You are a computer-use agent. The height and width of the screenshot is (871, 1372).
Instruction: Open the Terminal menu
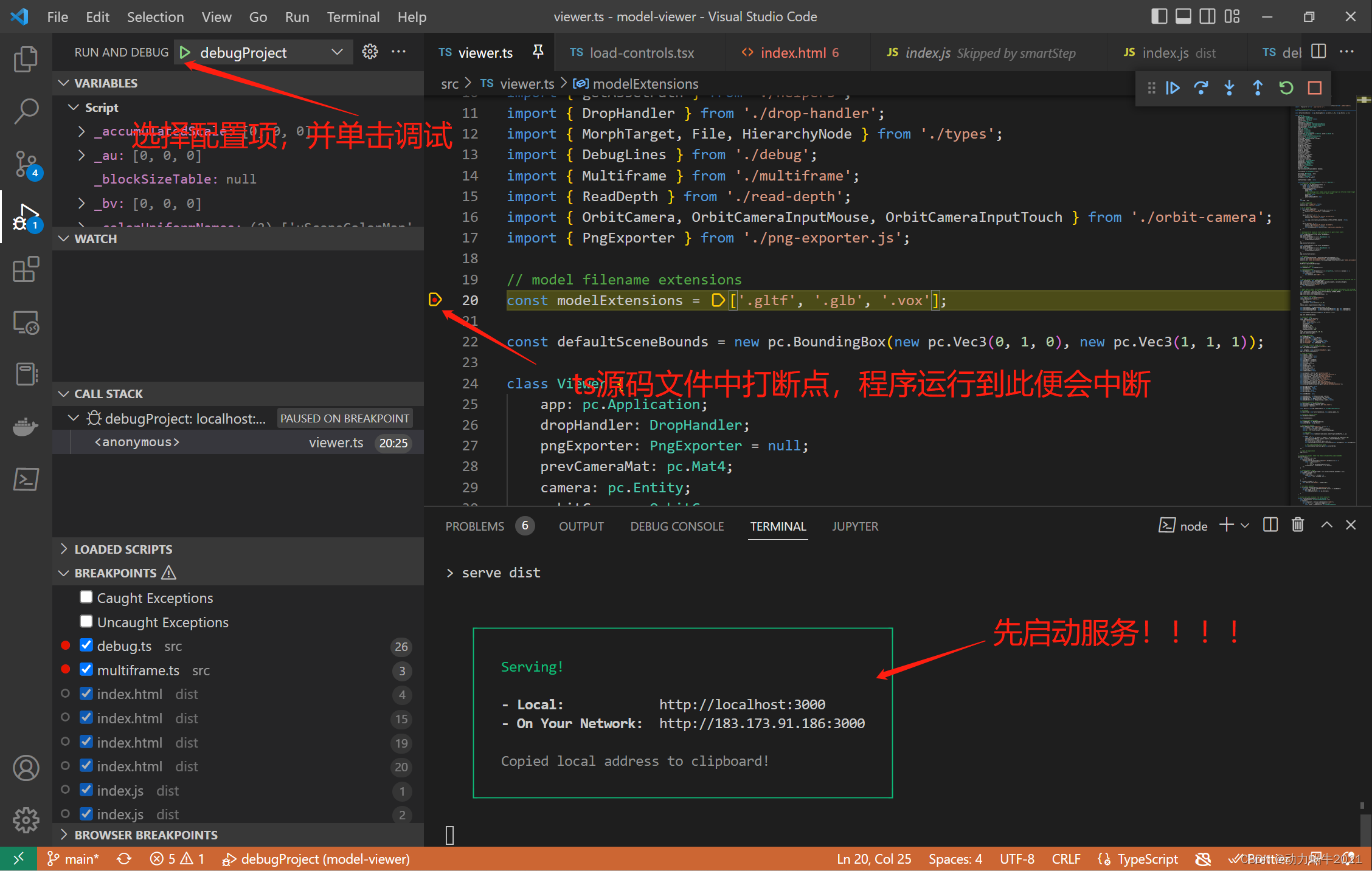(x=353, y=16)
